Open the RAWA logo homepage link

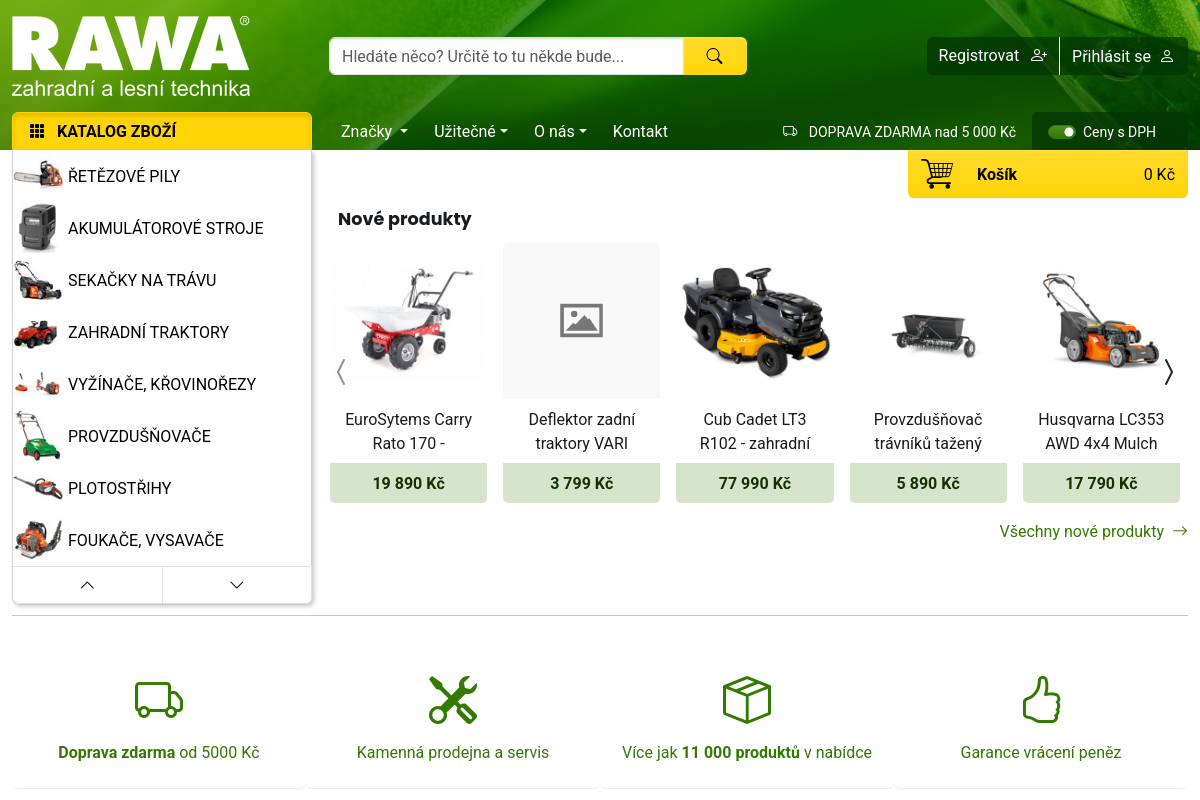[131, 56]
